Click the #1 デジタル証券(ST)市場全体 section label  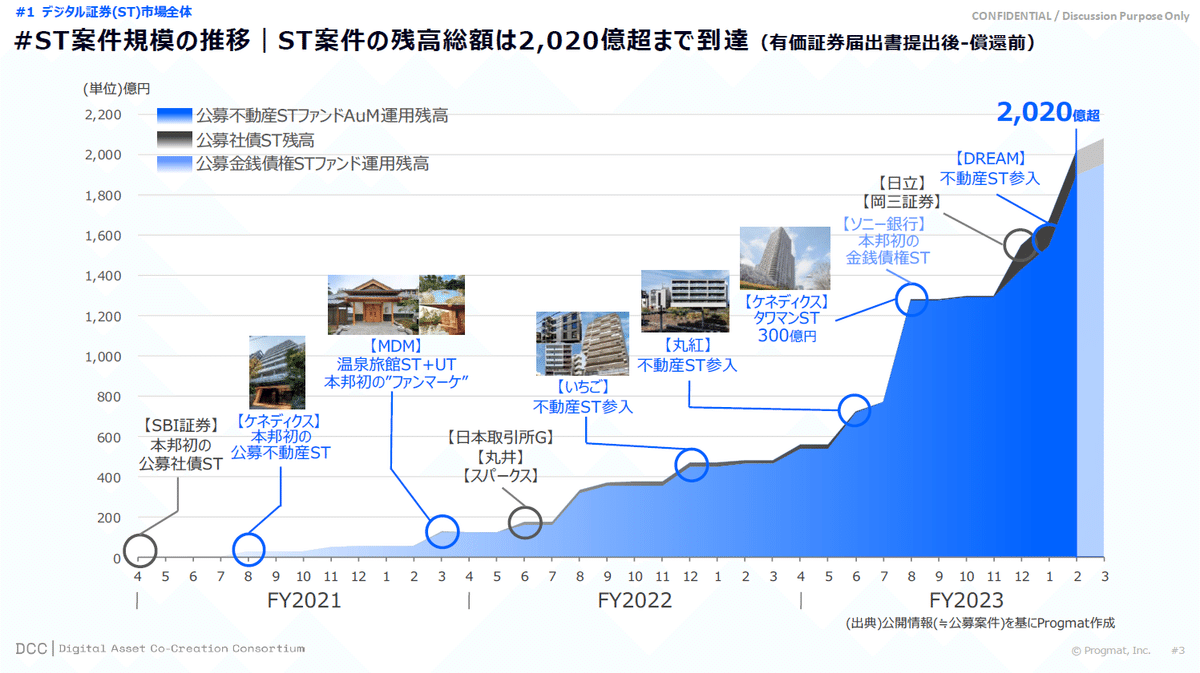tap(103, 12)
